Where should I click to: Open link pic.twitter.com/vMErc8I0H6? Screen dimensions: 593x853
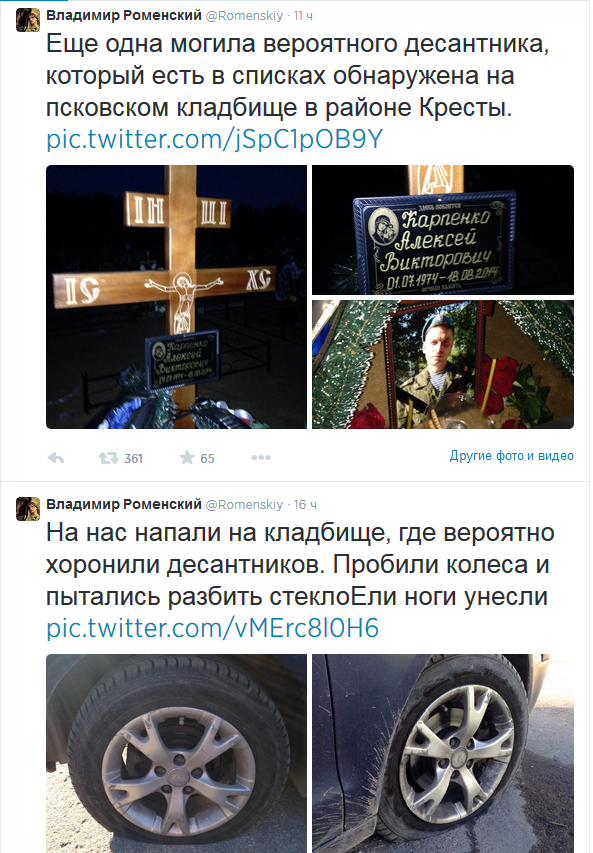point(213,628)
